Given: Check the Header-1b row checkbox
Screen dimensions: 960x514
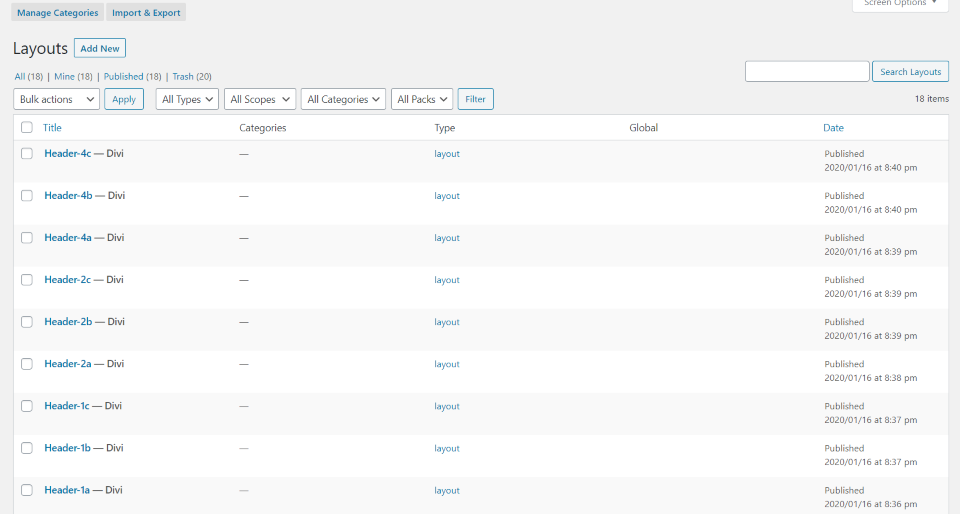Looking at the screenshot, I should coord(27,448).
